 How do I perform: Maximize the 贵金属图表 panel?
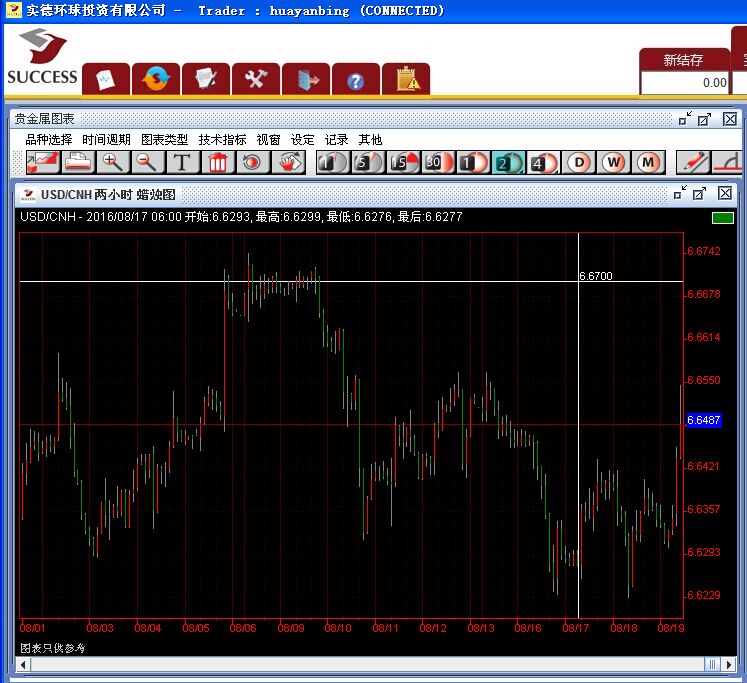[704, 119]
